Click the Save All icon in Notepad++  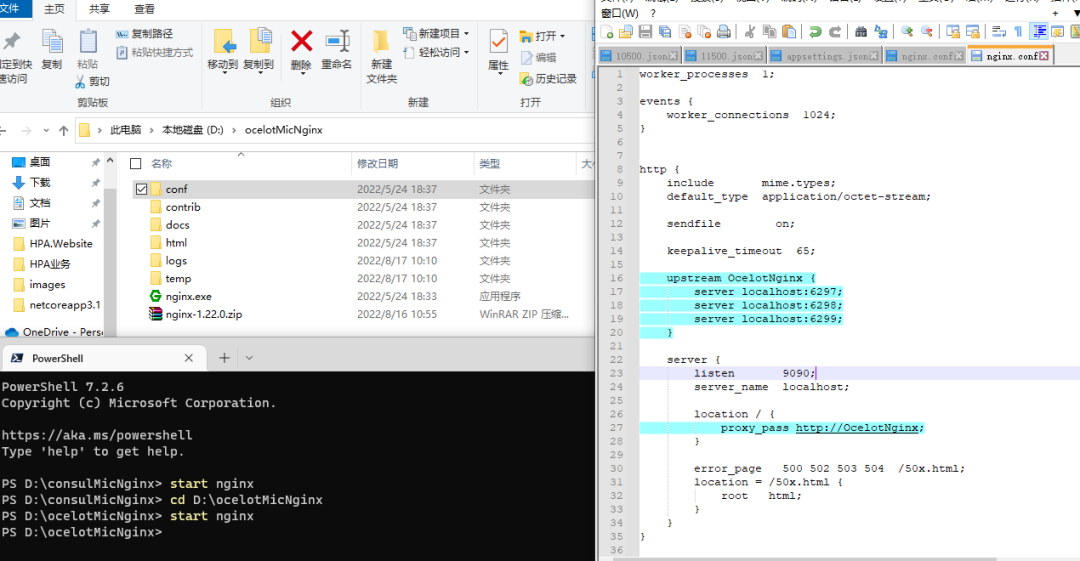665,32
